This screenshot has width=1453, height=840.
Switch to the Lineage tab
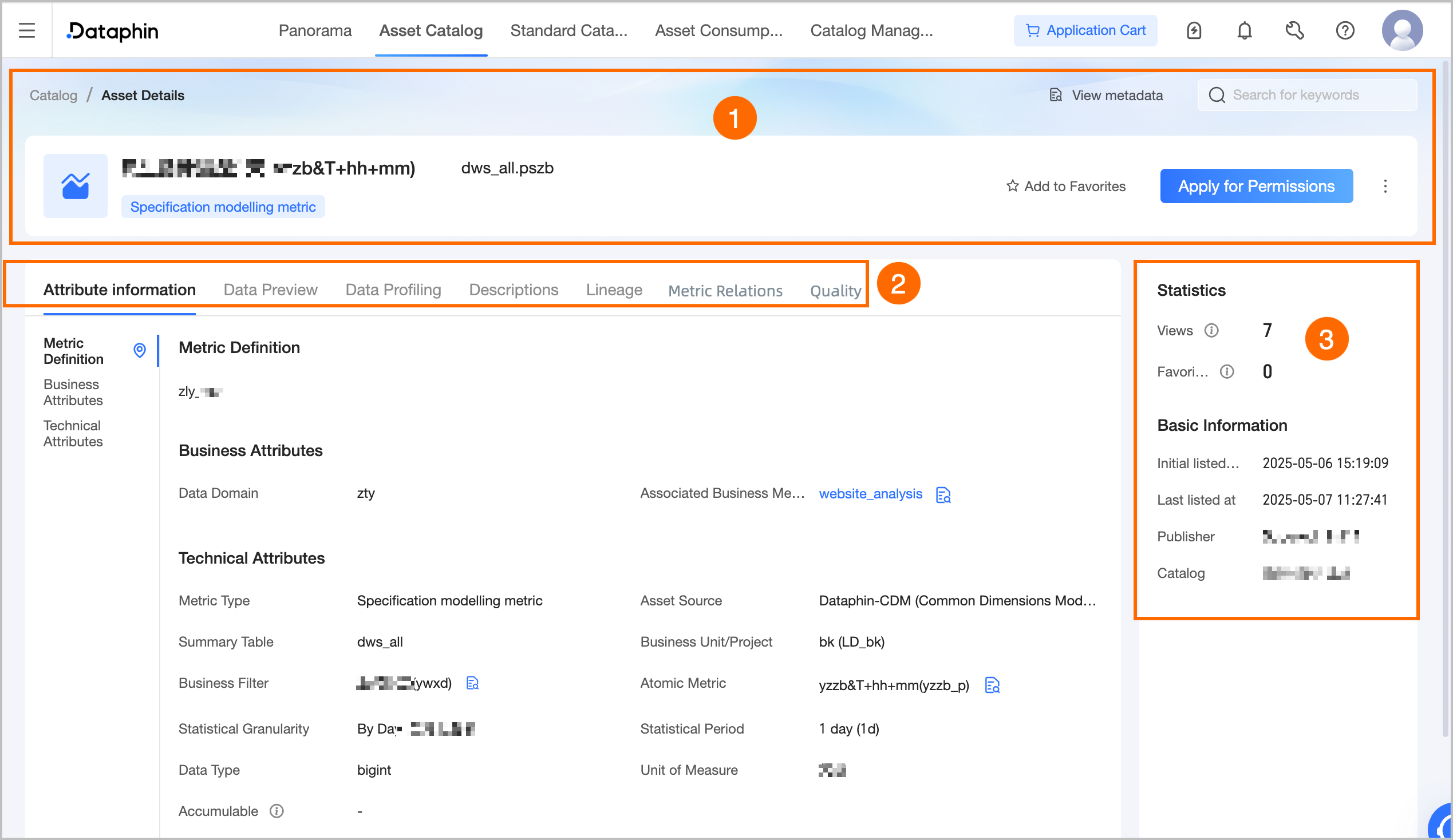point(614,290)
